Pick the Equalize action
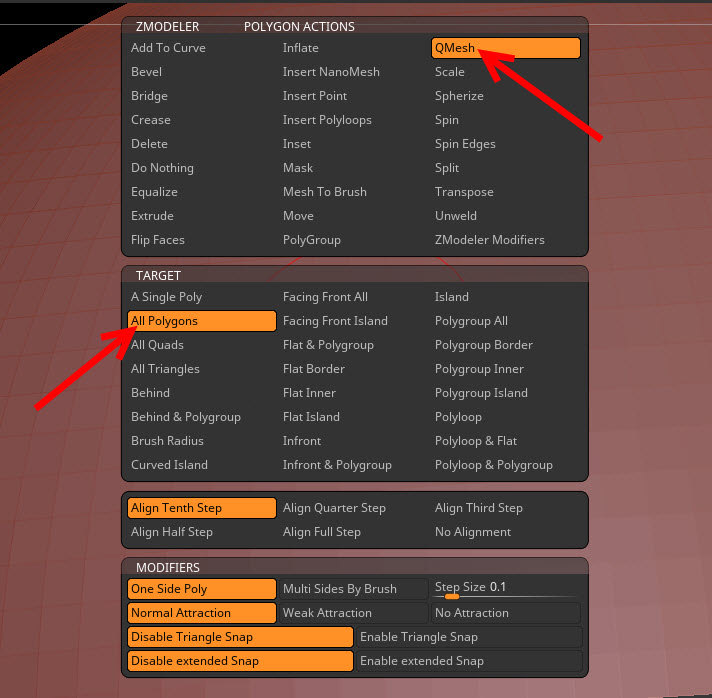This screenshot has width=712, height=698. coord(154,193)
